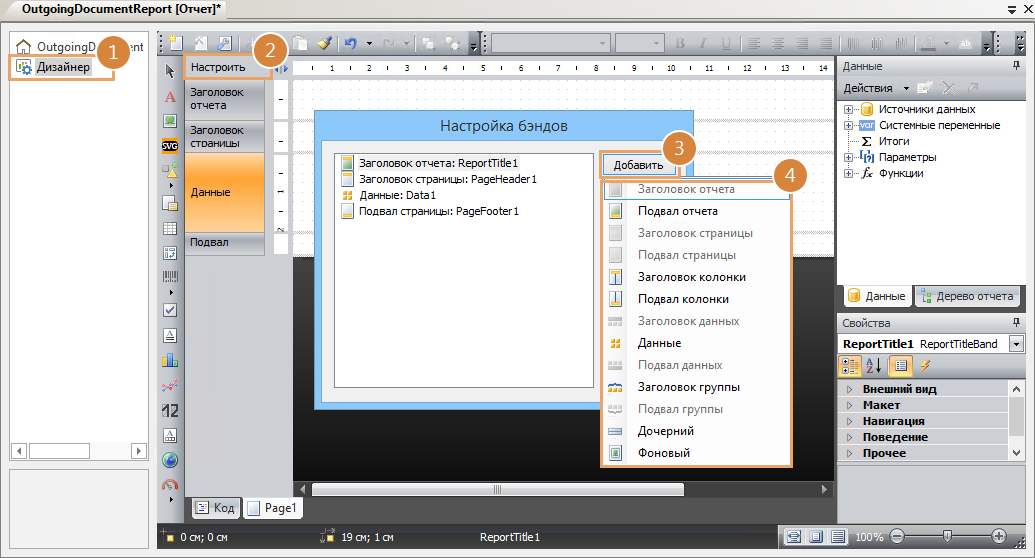Click the zoom slider handle
This screenshot has height=558, width=1035.
pyautogui.click(x=946, y=537)
